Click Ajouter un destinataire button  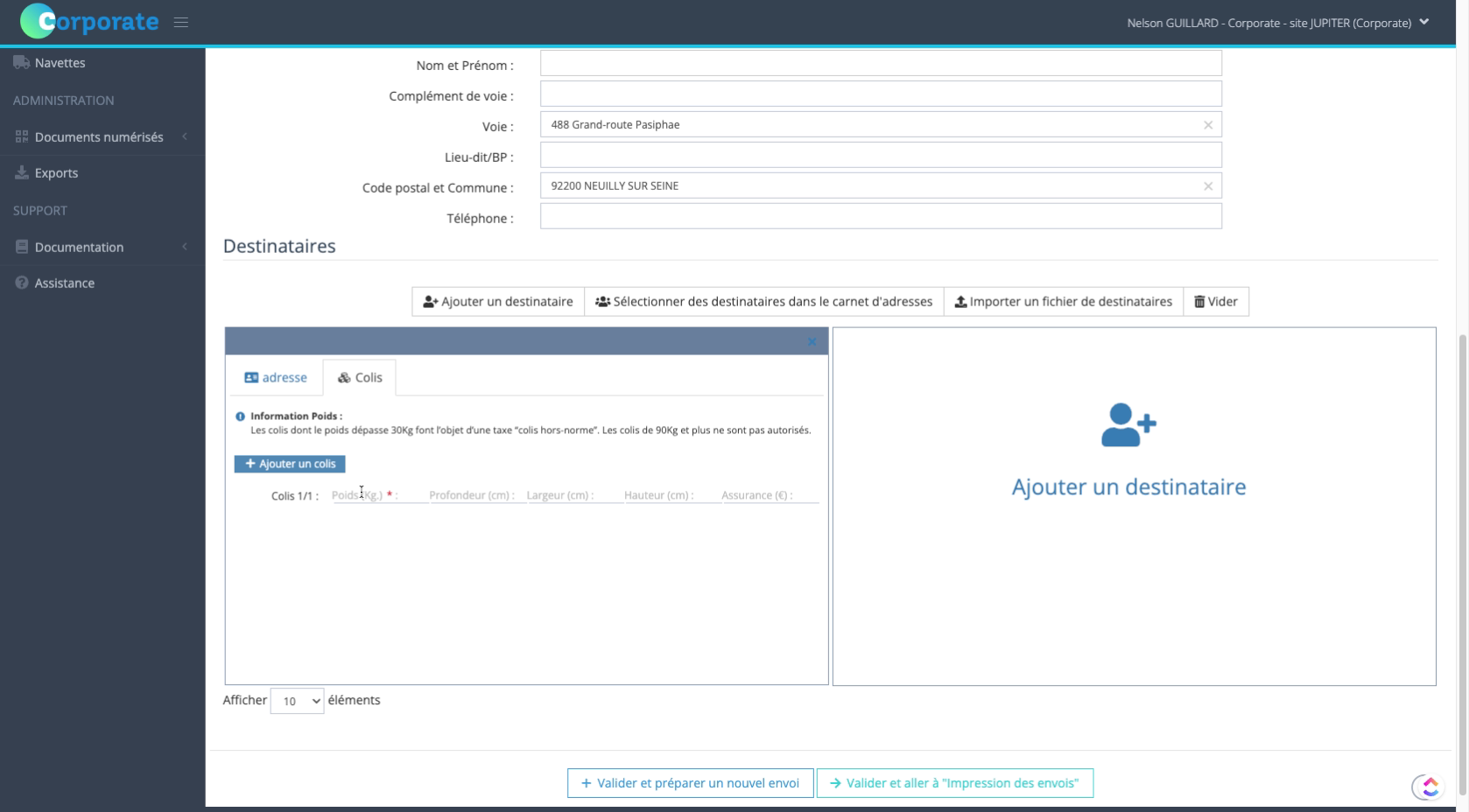(498, 301)
